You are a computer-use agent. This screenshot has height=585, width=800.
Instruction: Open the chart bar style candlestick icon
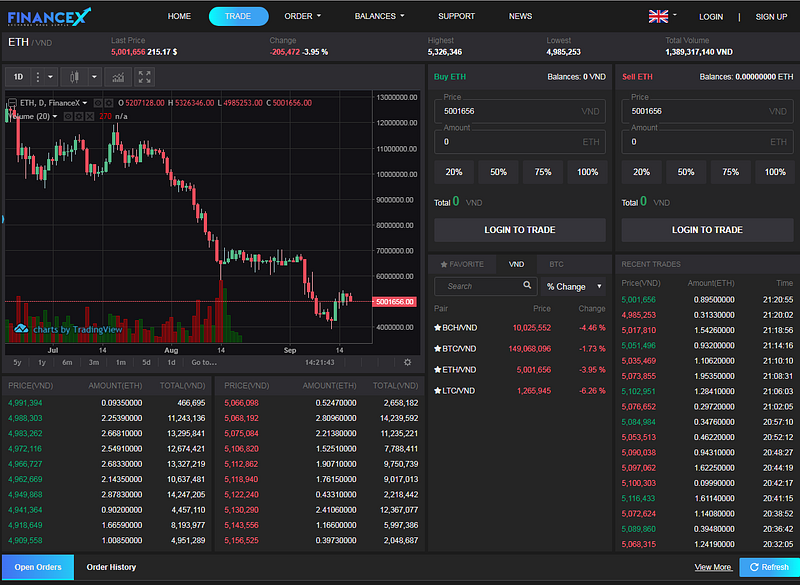click(x=74, y=77)
